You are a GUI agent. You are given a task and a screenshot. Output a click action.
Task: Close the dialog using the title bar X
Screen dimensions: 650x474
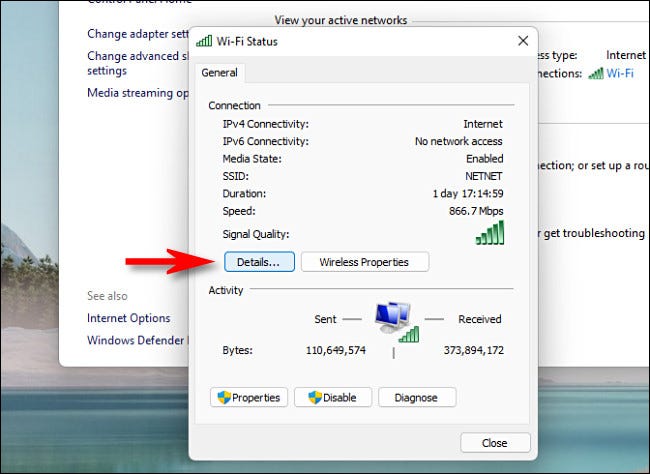522,41
